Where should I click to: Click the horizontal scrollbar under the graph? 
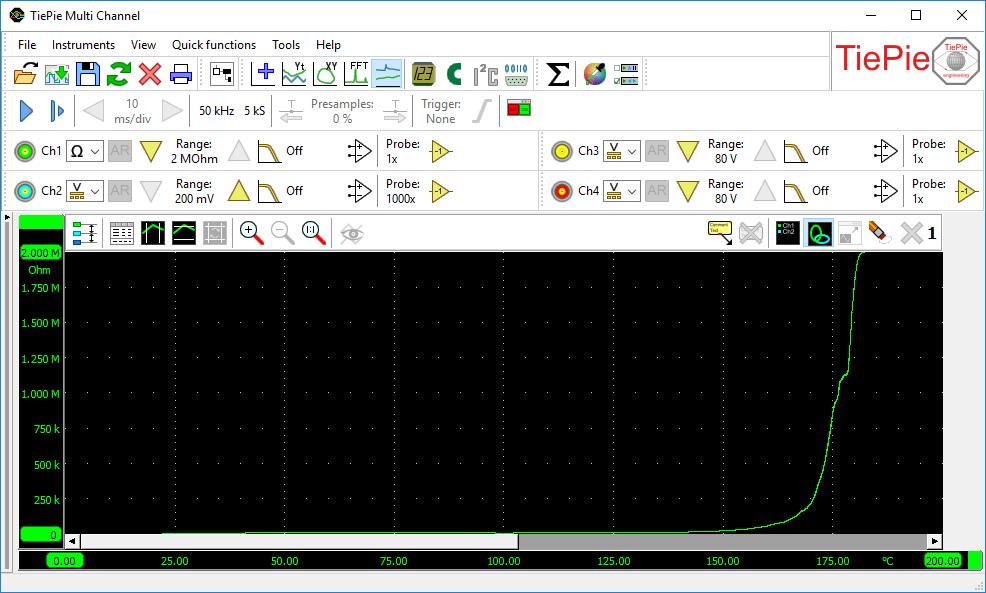coord(300,541)
